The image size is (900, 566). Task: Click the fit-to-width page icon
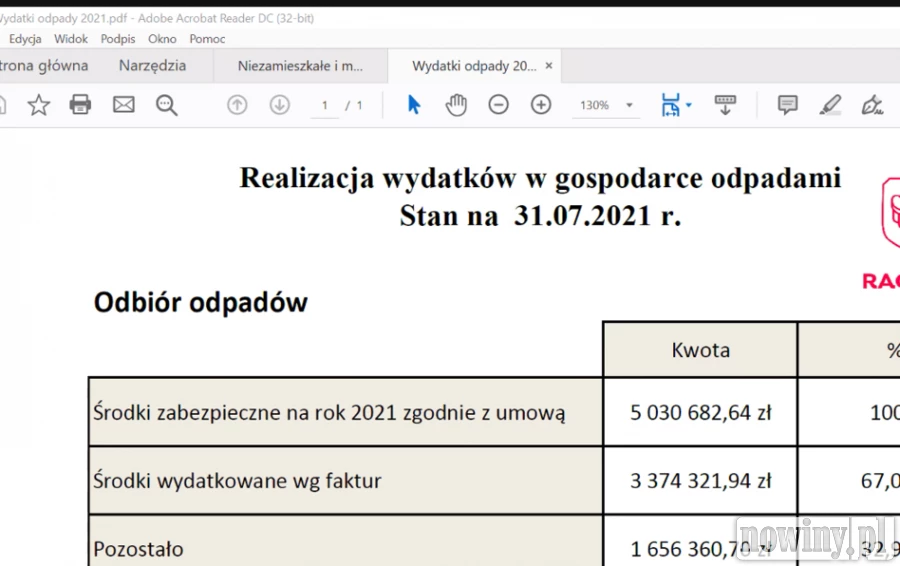pos(670,105)
